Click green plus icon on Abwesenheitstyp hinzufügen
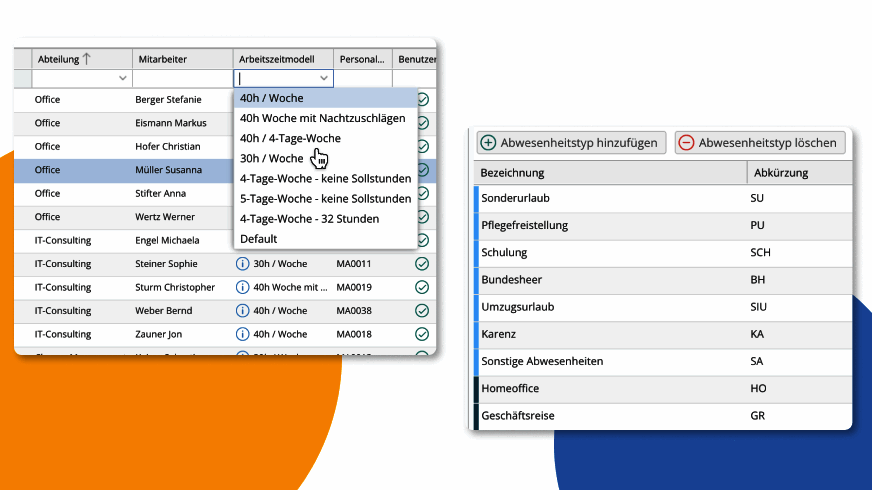The image size is (872, 490). pyautogui.click(x=488, y=142)
